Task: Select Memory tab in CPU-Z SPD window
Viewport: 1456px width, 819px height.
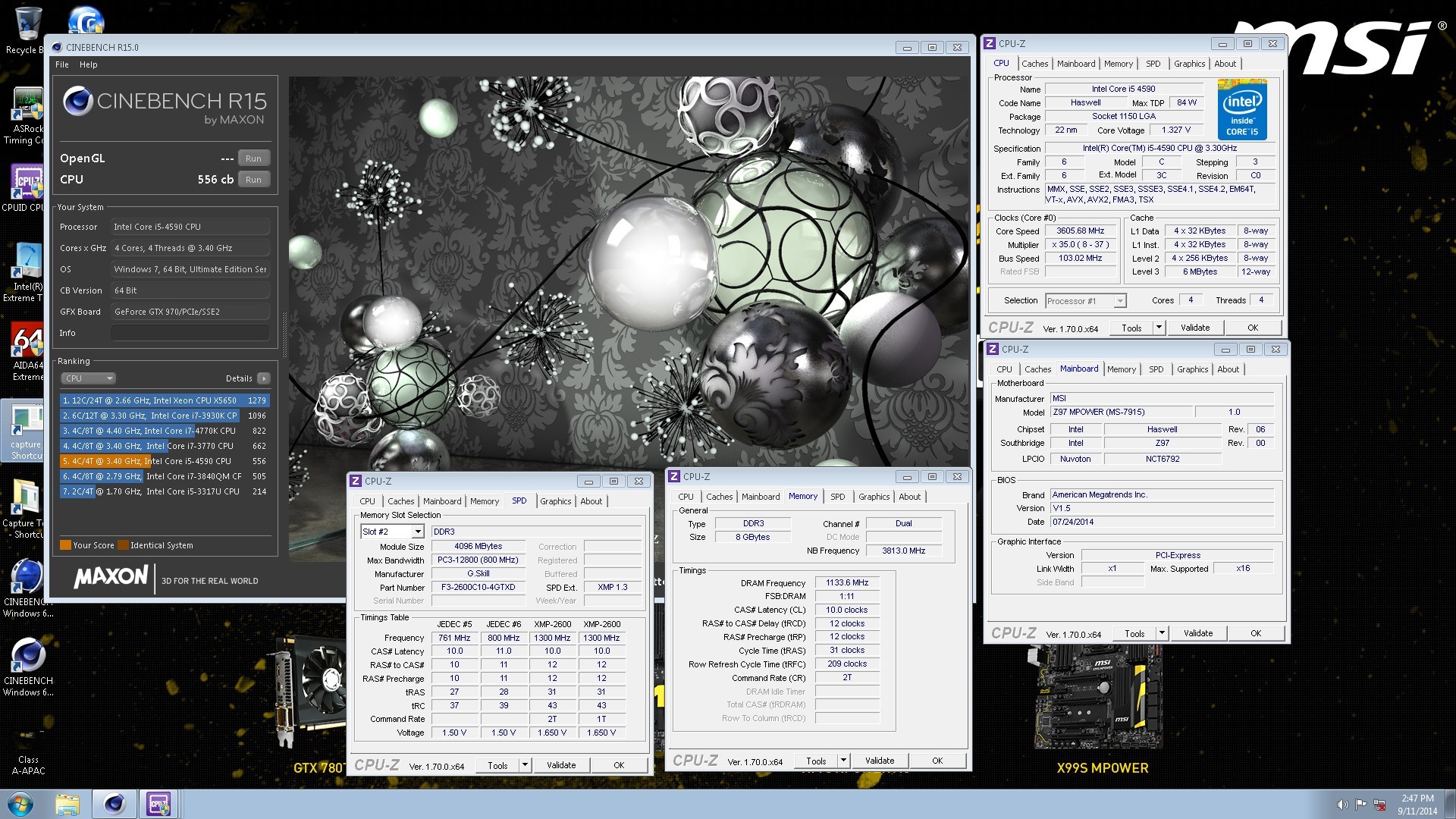Action: tap(484, 501)
